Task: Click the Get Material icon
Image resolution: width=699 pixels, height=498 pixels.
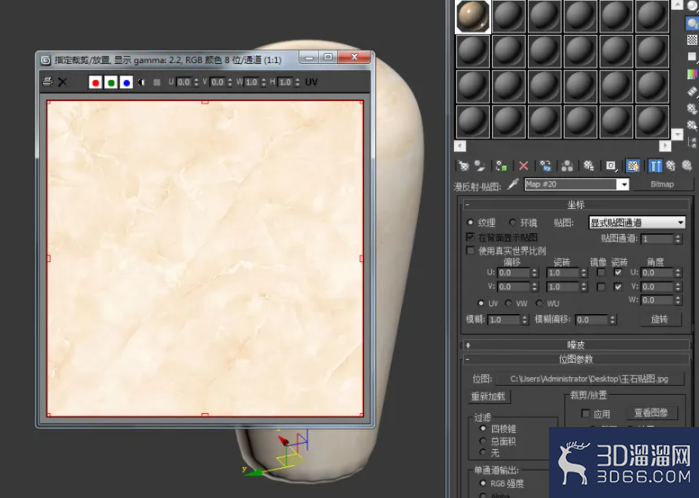Action: (463, 166)
